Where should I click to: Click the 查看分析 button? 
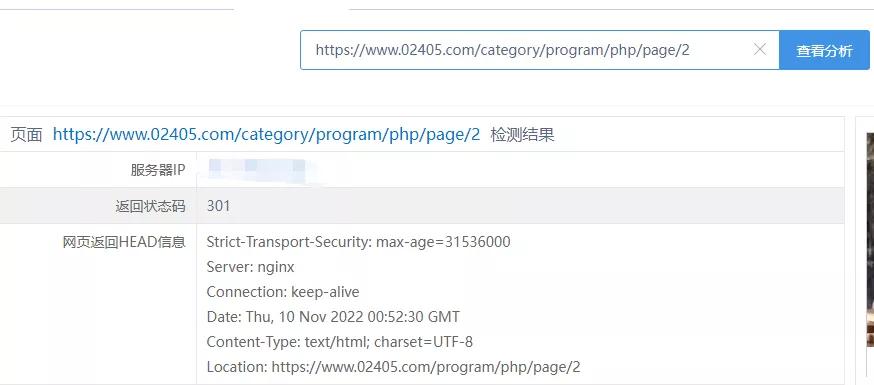[x=824, y=50]
